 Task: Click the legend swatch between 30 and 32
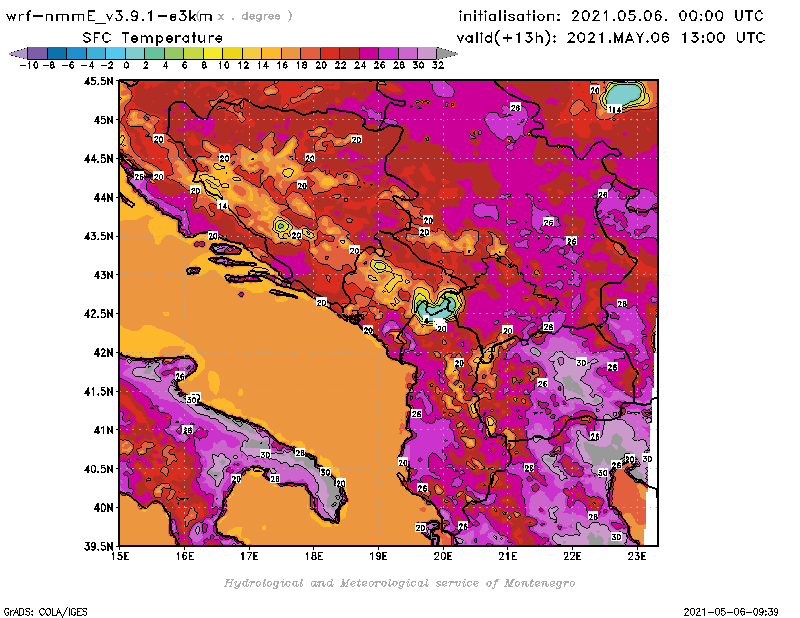428,54
